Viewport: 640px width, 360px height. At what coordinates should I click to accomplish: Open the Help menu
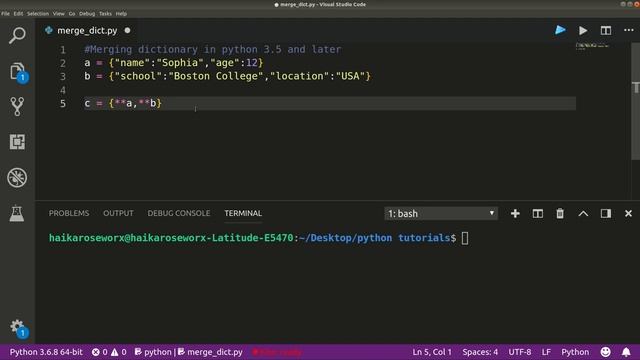click(121, 13)
